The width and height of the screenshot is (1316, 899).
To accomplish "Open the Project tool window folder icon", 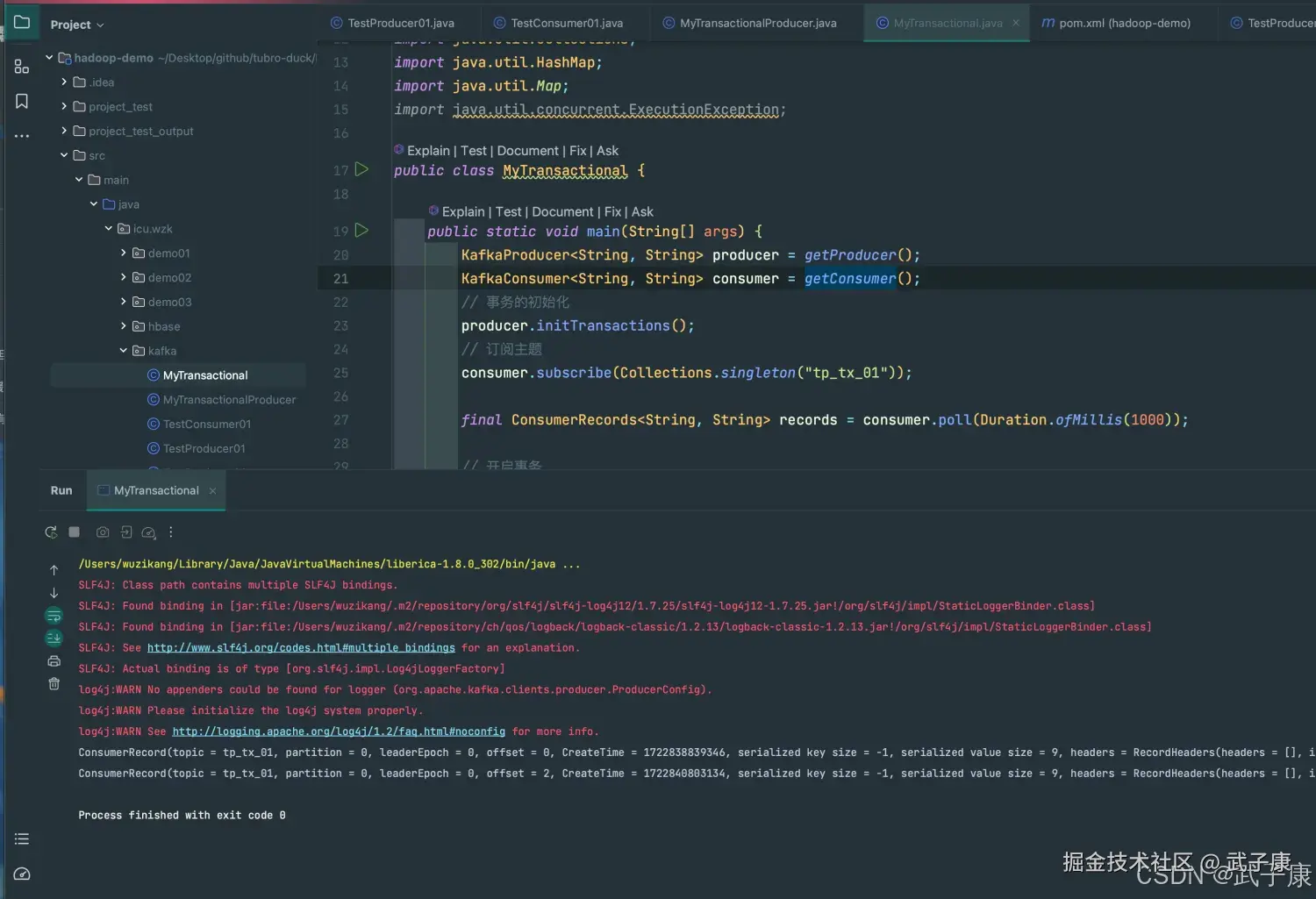I will [22, 22].
